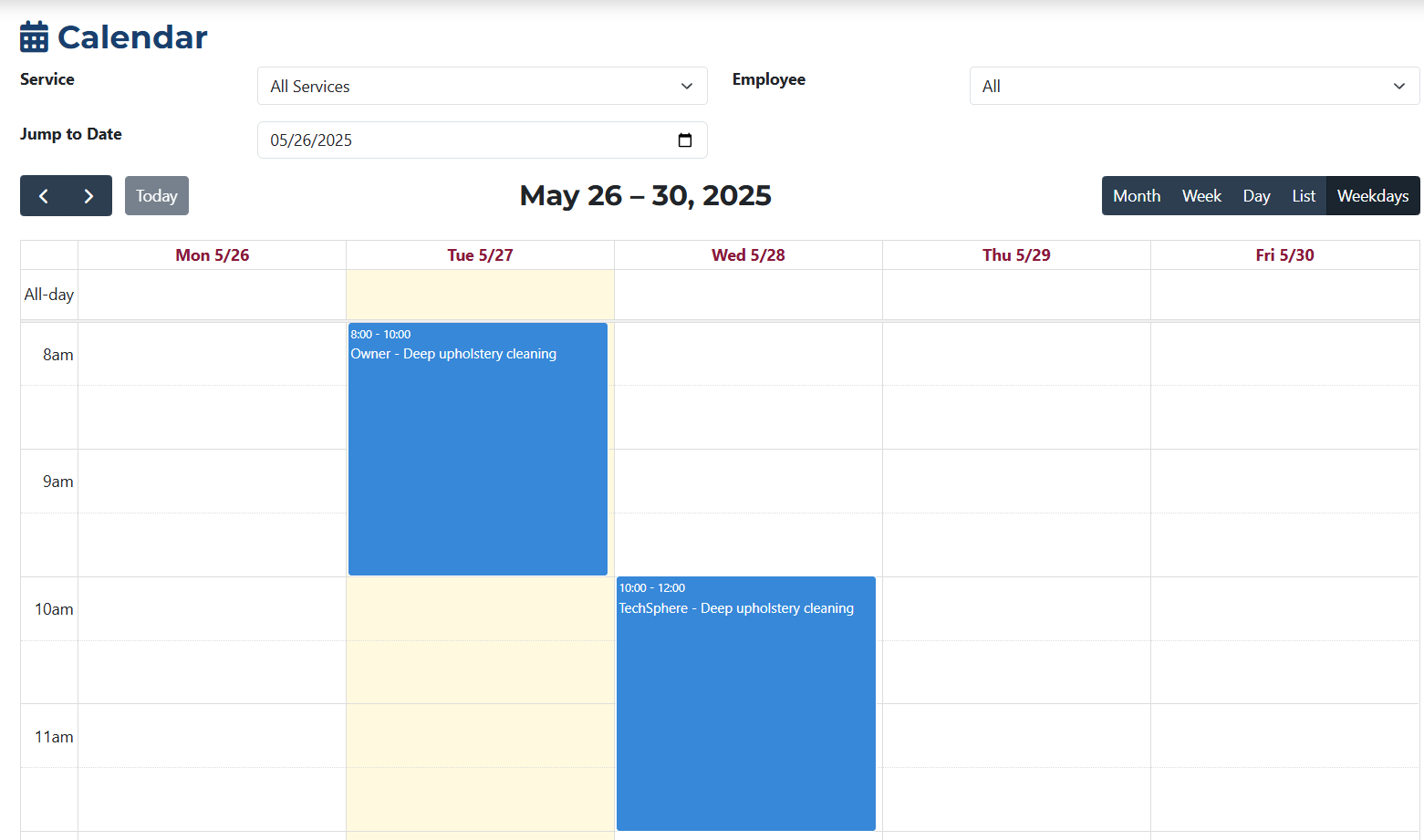The image size is (1424, 840).
Task: Click the Tue 5/27 column header
Action: coord(480,254)
